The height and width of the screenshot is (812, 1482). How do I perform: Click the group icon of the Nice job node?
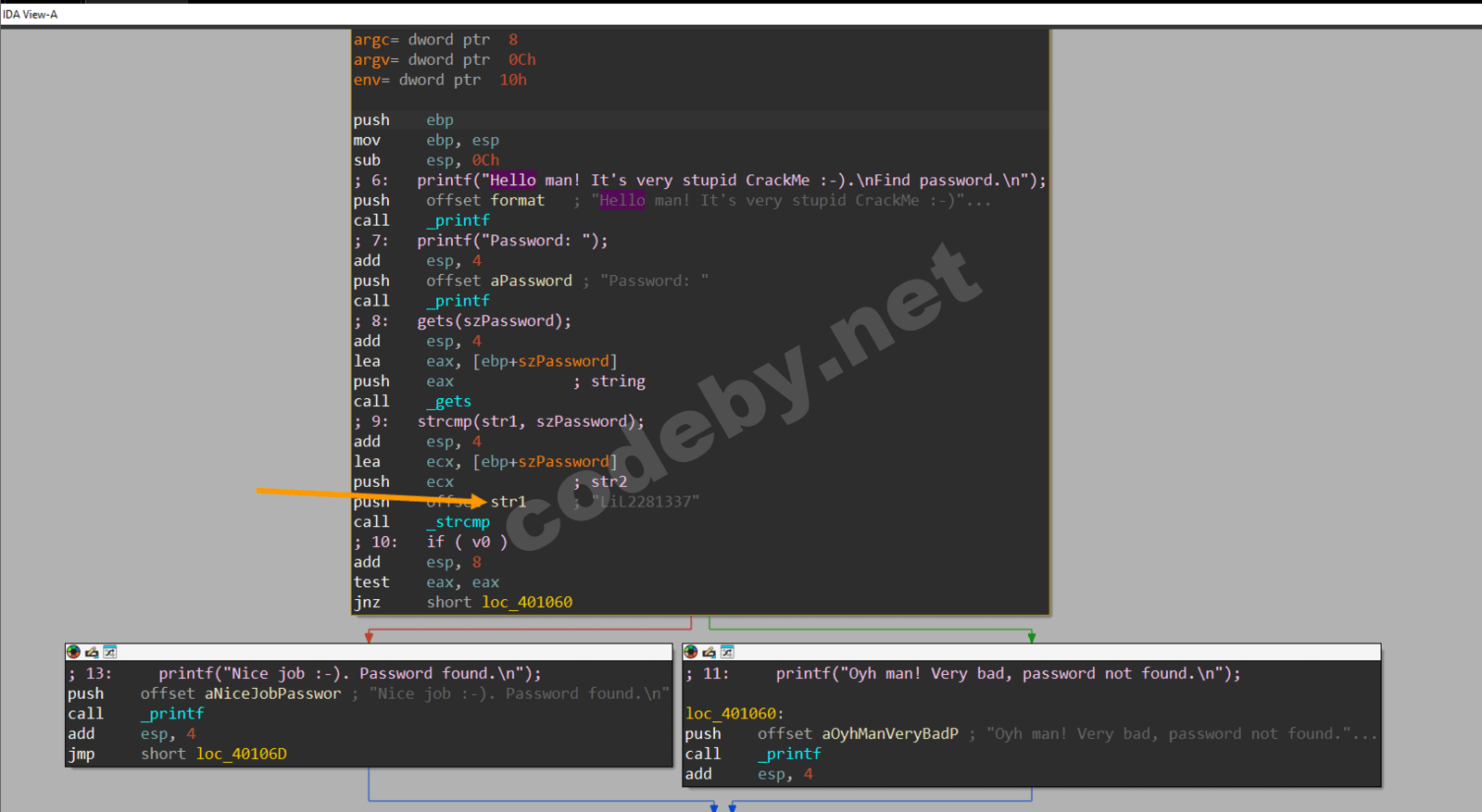point(109,652)
